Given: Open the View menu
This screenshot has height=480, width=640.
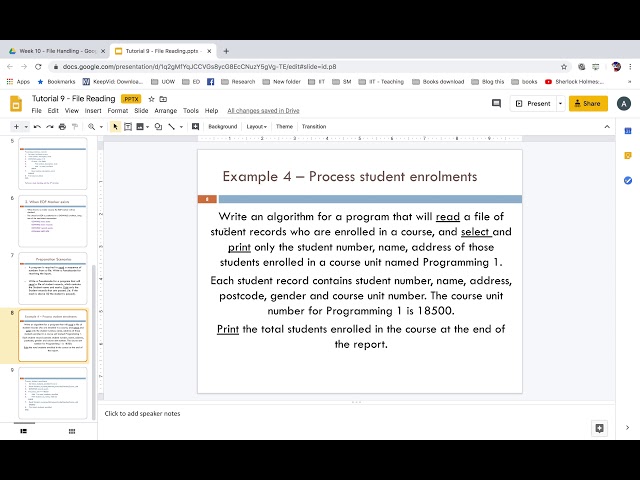Looking at the screenshot, I should coord(71,111).
